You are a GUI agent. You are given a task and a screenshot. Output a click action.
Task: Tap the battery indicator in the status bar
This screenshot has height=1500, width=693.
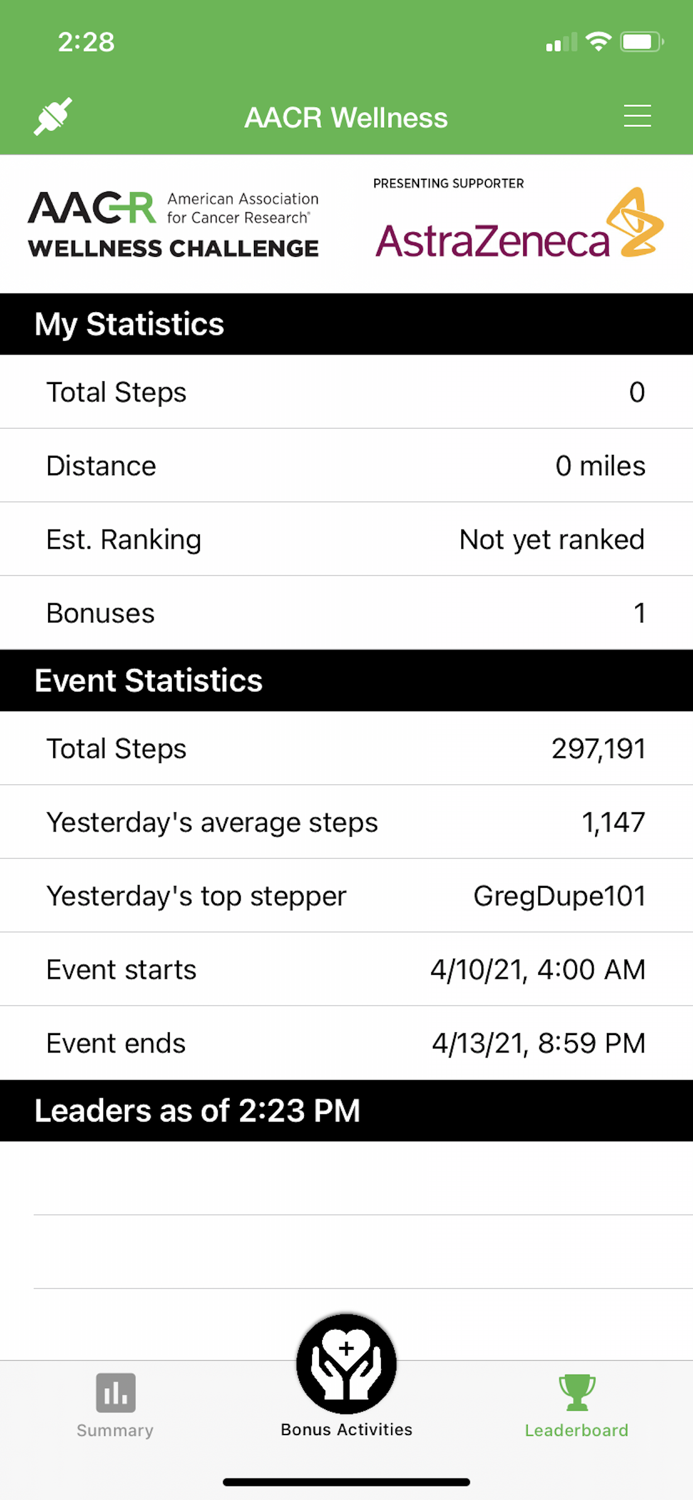pos(644,41)
